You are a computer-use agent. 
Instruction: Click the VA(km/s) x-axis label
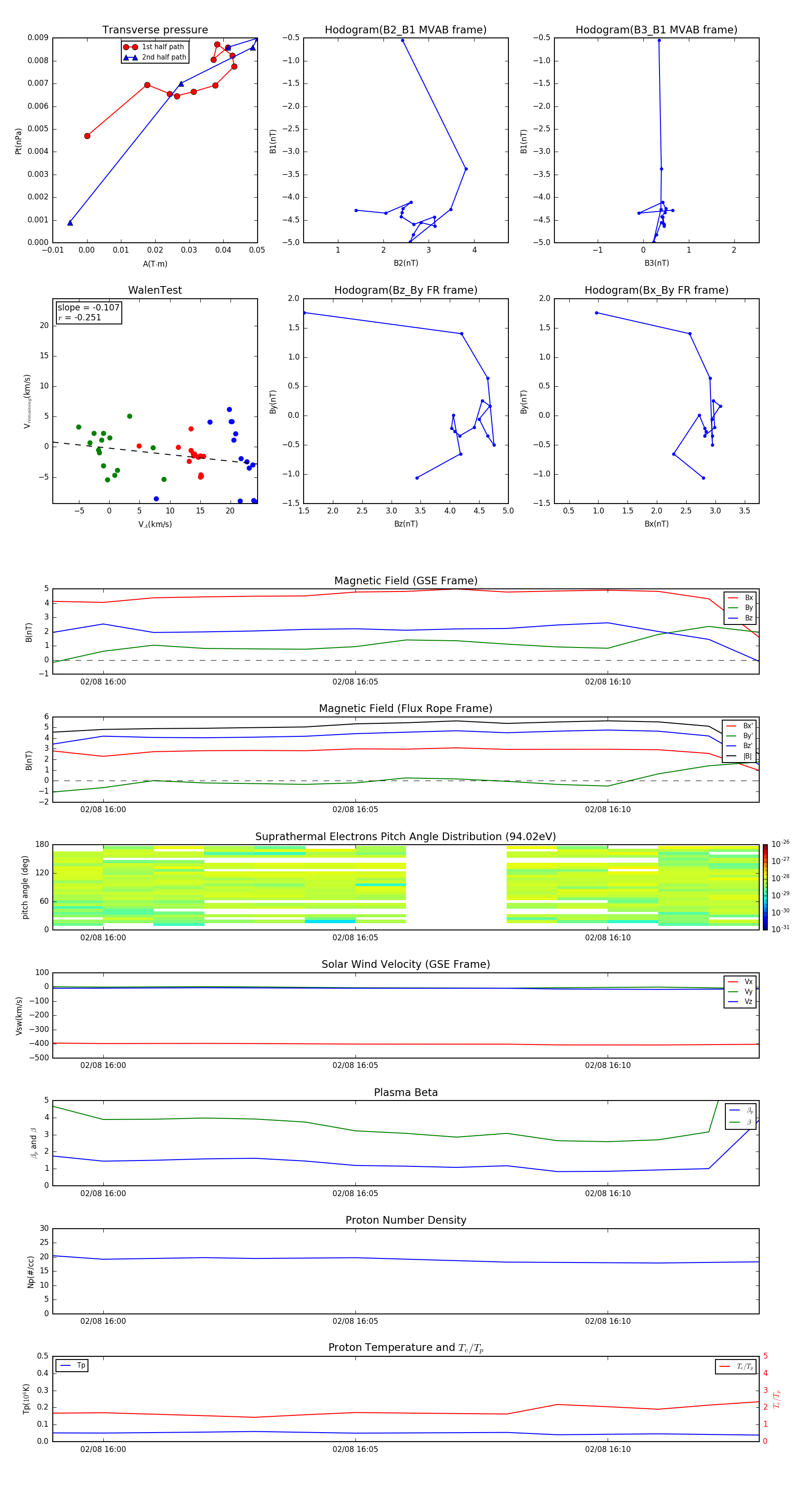pos(155,524)
